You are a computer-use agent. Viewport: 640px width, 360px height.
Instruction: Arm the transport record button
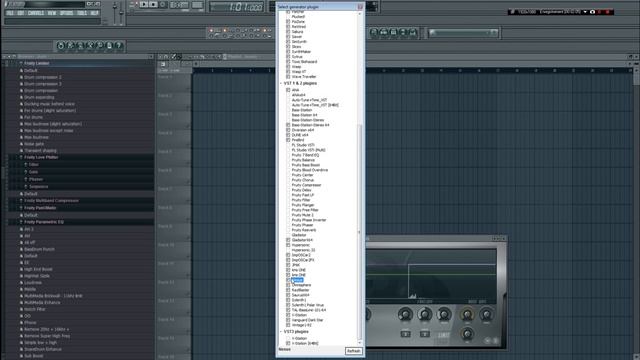point(163,4)
